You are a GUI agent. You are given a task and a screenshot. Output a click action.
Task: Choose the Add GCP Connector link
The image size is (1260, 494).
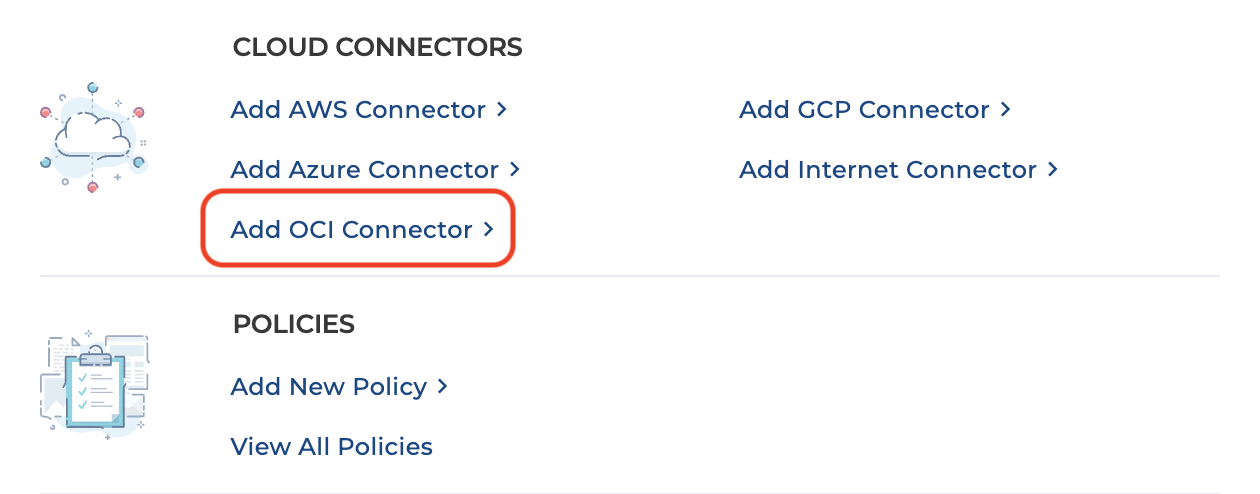click(x=864, y=110)
